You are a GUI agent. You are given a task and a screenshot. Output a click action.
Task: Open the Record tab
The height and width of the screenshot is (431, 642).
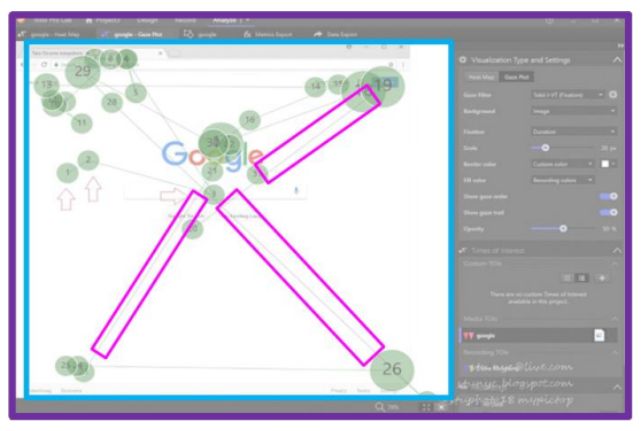[x=185, y=20]
